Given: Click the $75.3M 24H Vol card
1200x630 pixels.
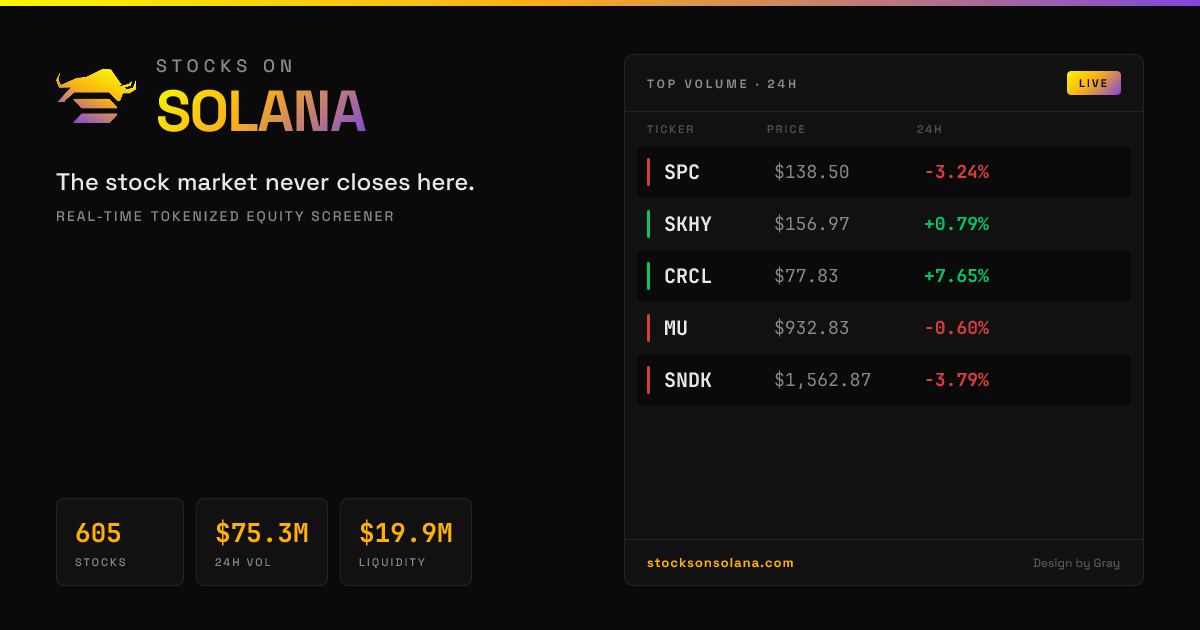Looking at the screenshot, I should (x=262, y=542).
